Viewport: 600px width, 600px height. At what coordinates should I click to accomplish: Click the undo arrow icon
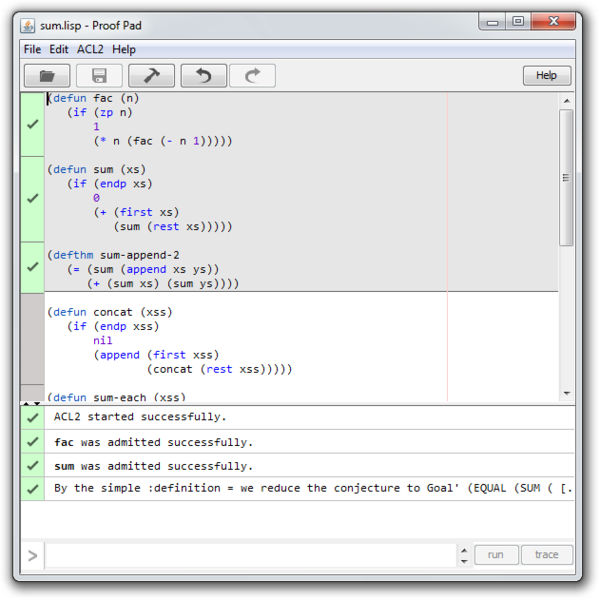203,76
